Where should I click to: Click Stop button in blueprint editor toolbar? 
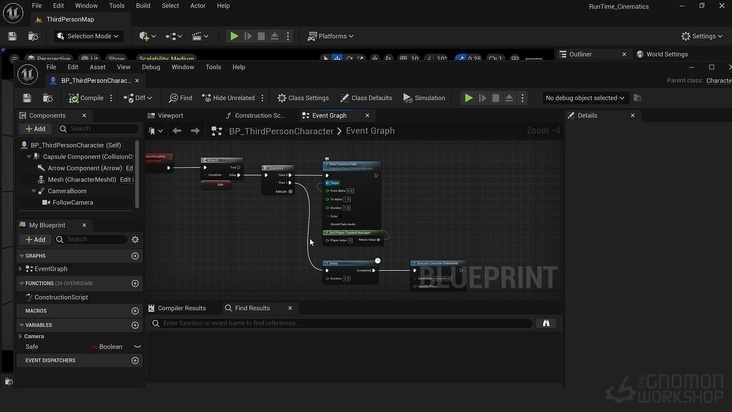coord(496,98)
